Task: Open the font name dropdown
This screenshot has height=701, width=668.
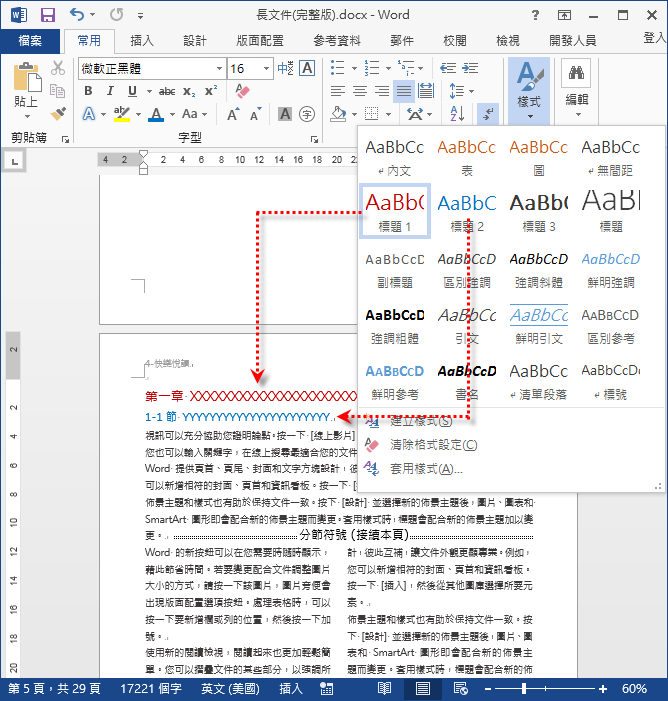Action: click(219, 68)
